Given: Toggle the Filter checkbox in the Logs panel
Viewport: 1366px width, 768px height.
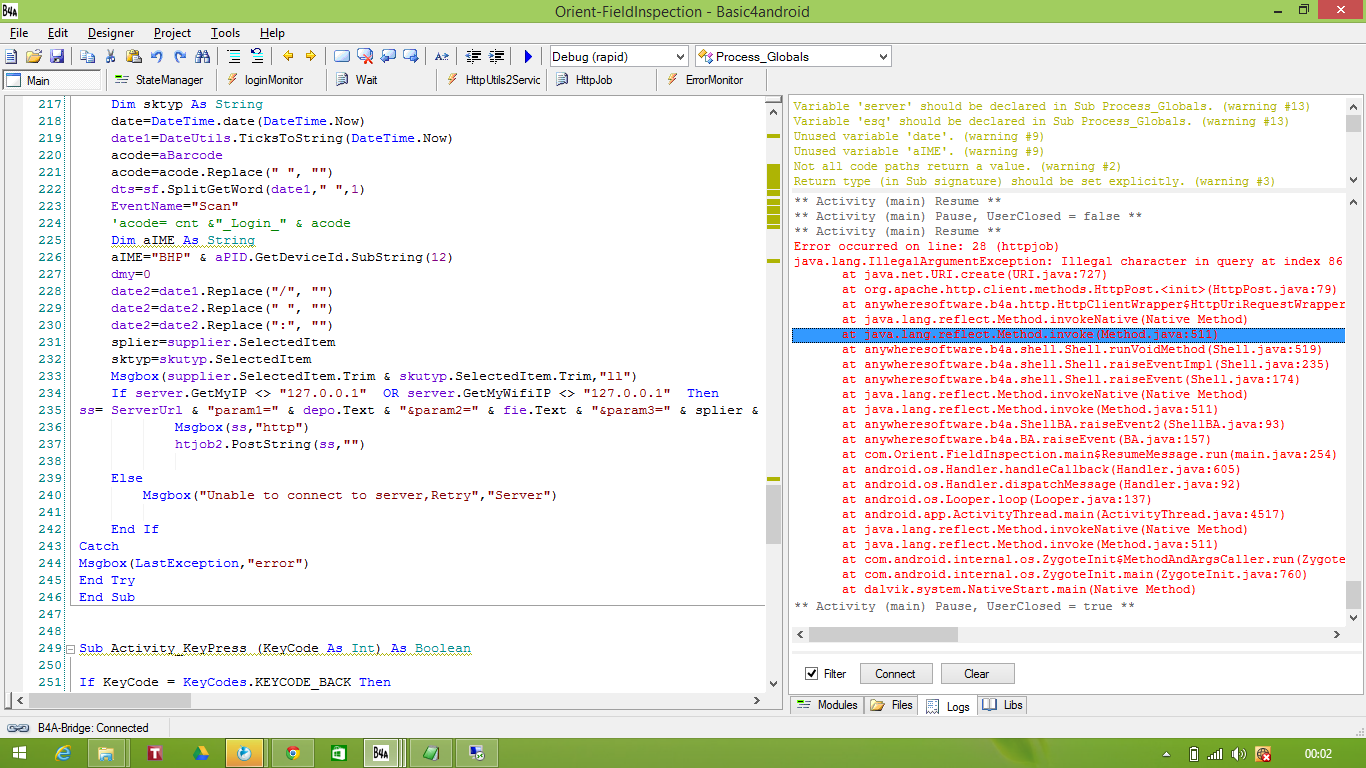Looking at the screenshot, I should point(812,673).
